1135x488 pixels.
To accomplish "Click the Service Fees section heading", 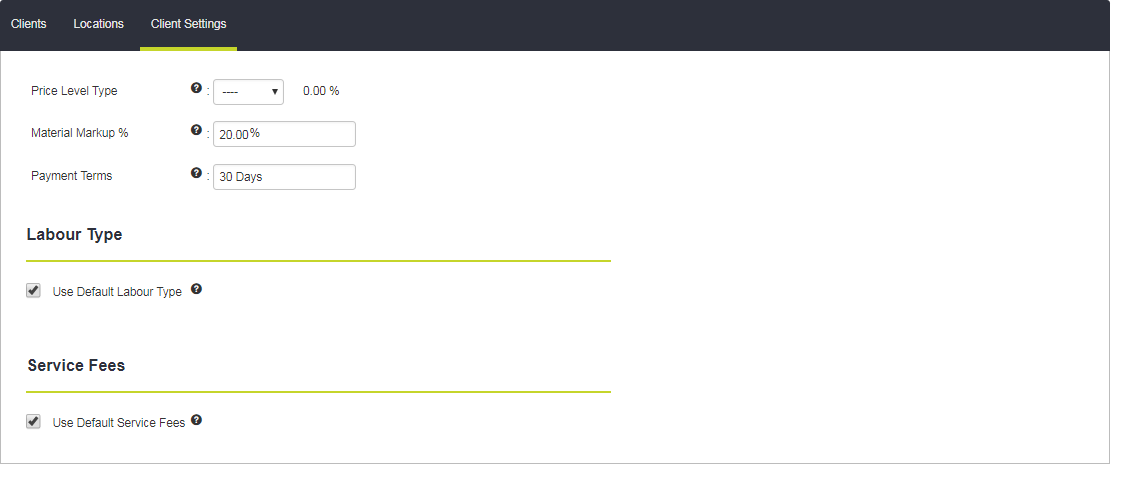I will tap(76, 366).
